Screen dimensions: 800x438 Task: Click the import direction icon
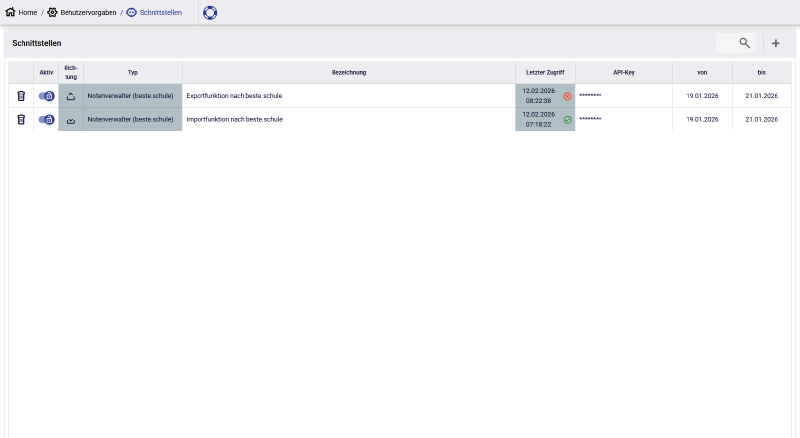coord(70,120)
